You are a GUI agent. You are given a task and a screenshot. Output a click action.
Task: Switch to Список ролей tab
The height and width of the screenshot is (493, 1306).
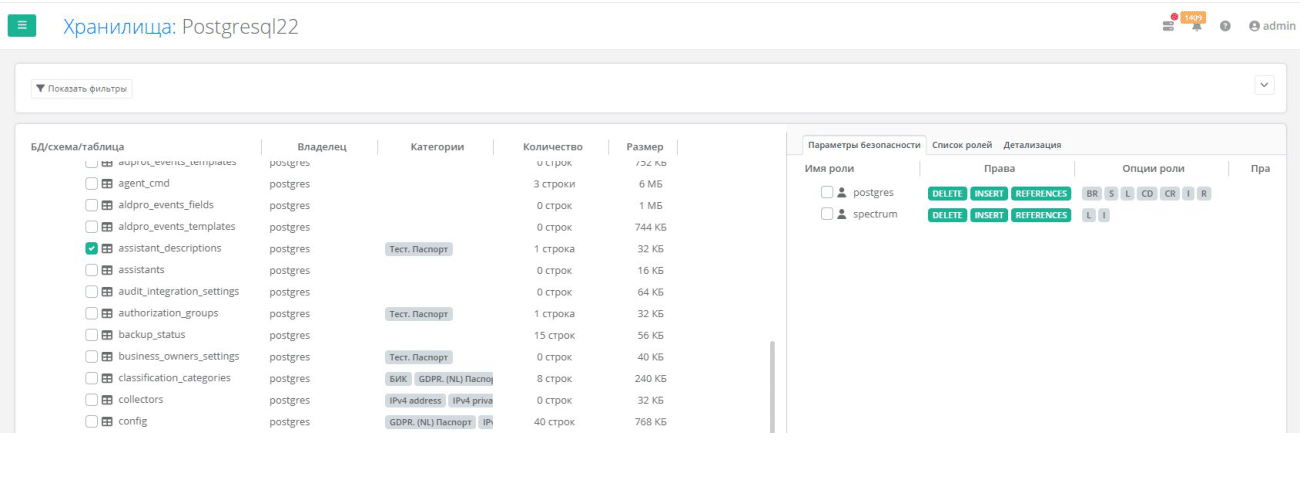[x=962, y=145]
